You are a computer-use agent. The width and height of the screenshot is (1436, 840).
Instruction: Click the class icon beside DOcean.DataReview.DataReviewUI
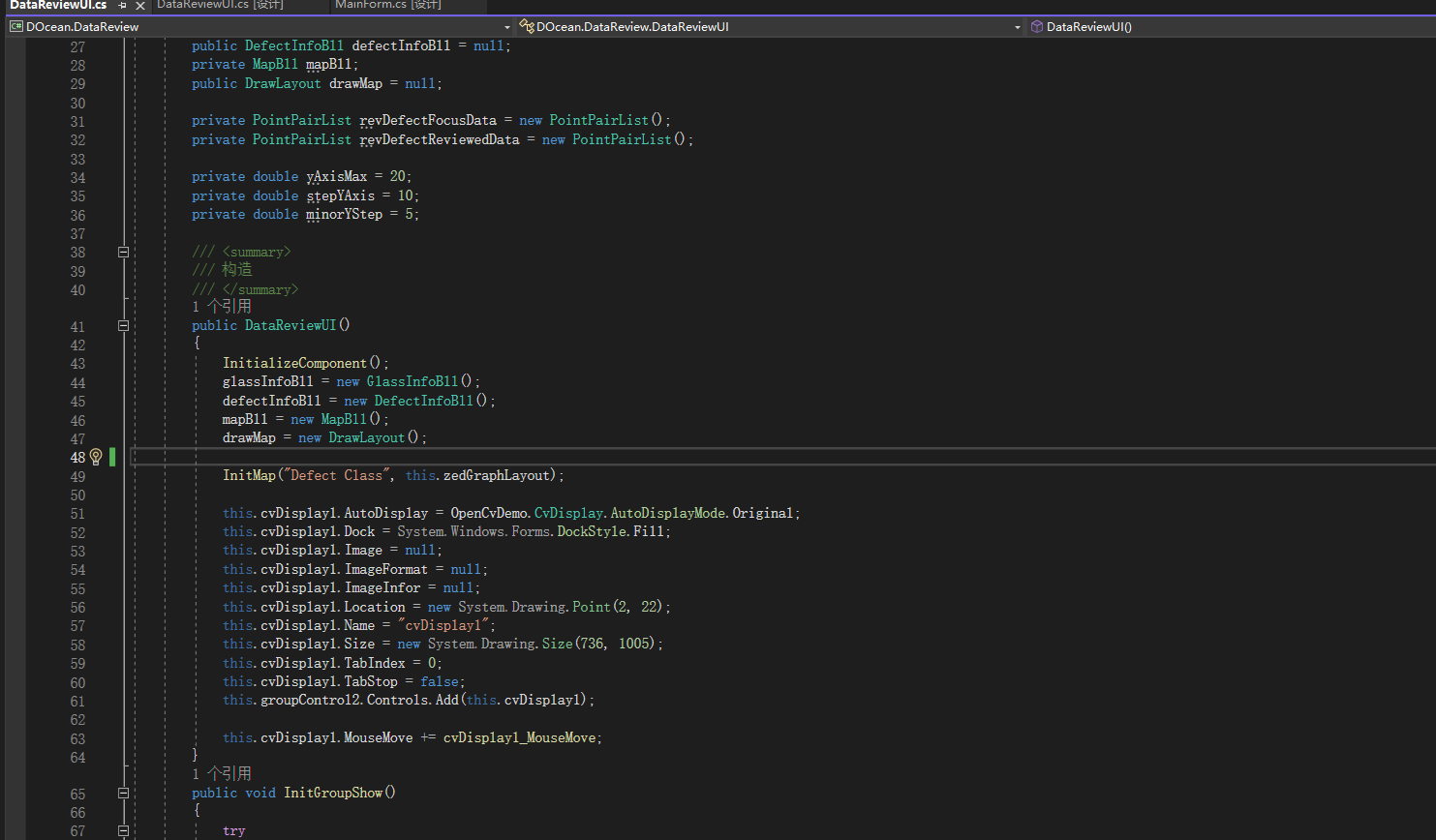coord(527,26)
